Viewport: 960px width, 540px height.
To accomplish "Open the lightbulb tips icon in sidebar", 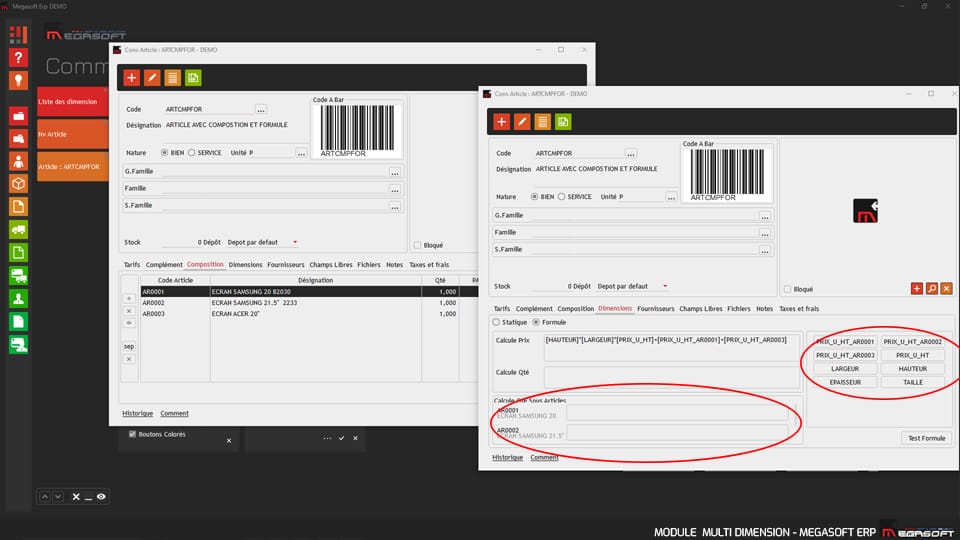I will [x=18, y=81].
